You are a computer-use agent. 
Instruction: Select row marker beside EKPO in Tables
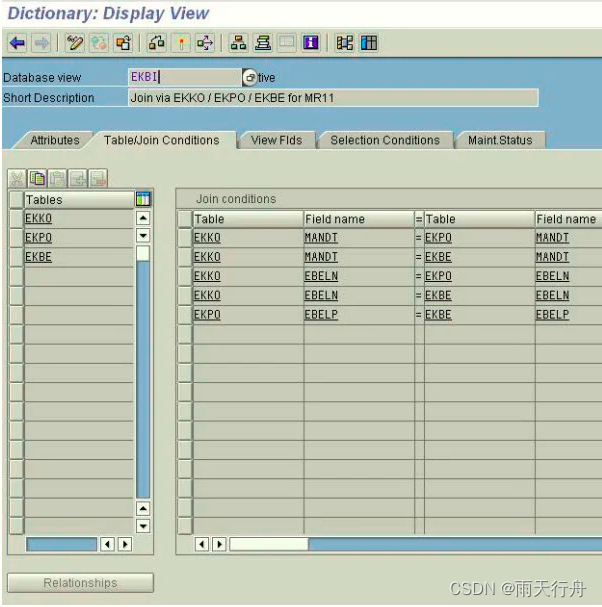(16, 237)
